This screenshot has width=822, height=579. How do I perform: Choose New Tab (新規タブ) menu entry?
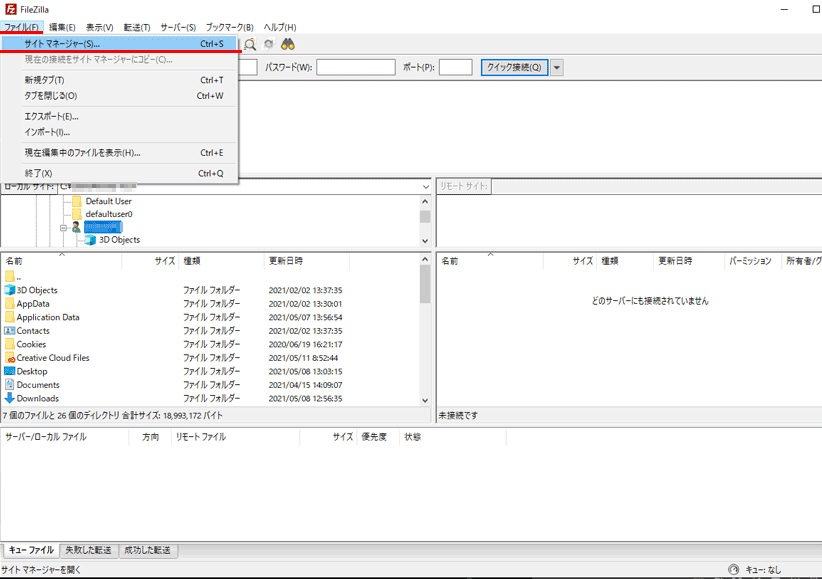coord(120,80)
